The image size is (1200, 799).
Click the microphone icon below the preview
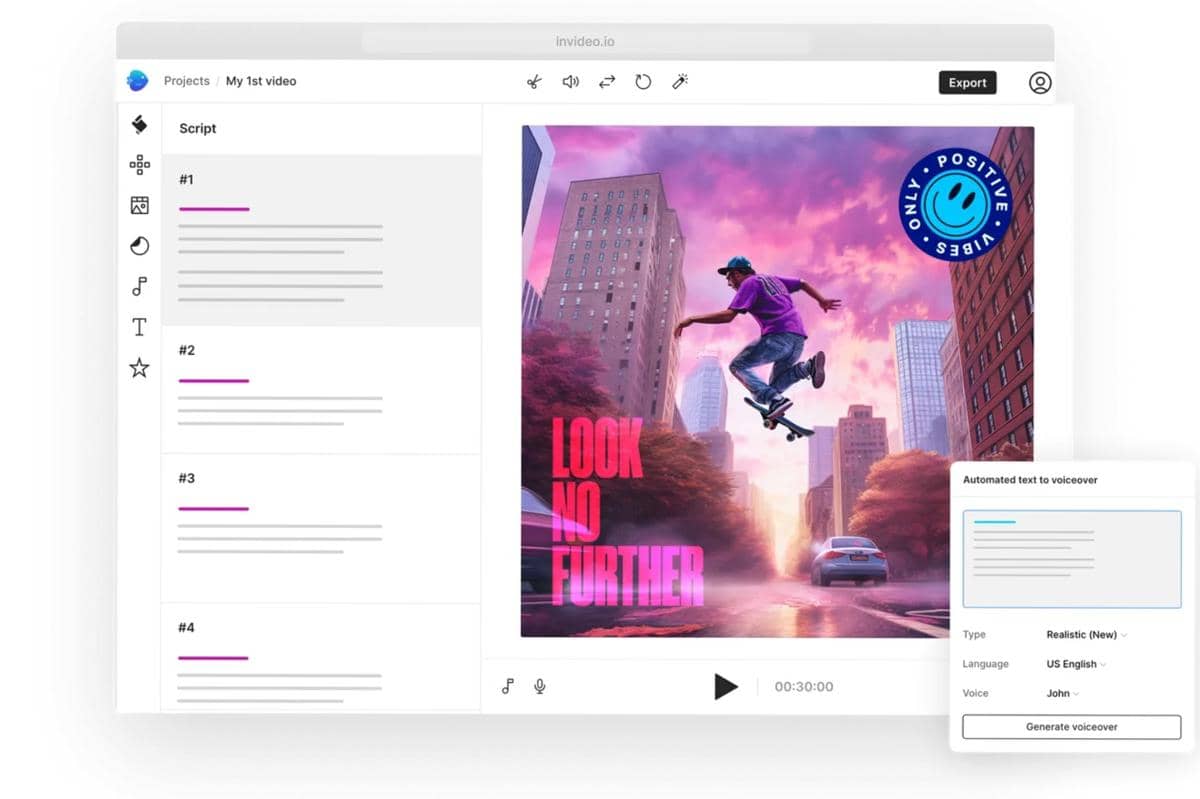click(x=540, y=686)
